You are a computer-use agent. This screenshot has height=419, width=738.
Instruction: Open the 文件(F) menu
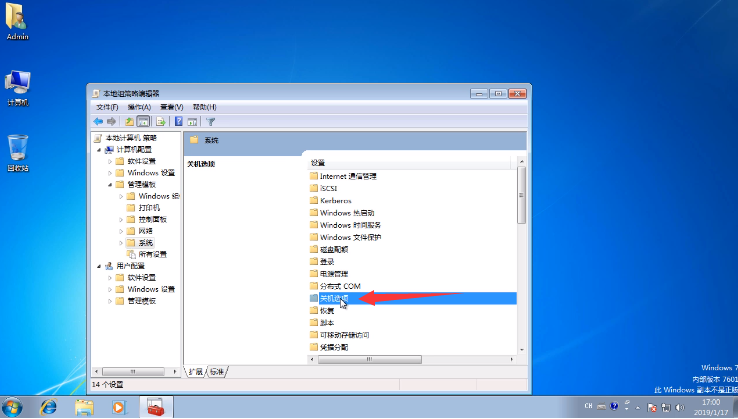point(107,107)
